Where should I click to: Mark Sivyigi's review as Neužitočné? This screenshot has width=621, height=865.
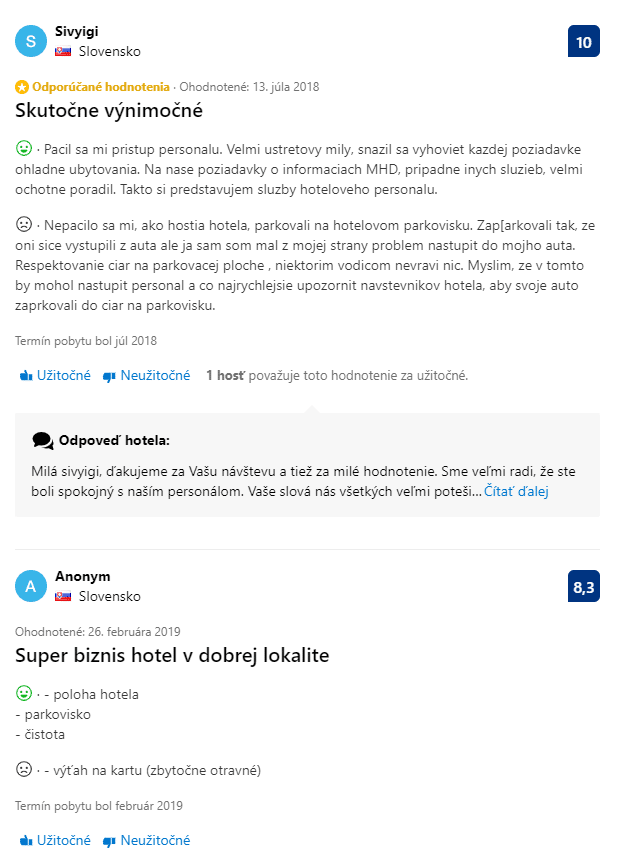(147, 376)
